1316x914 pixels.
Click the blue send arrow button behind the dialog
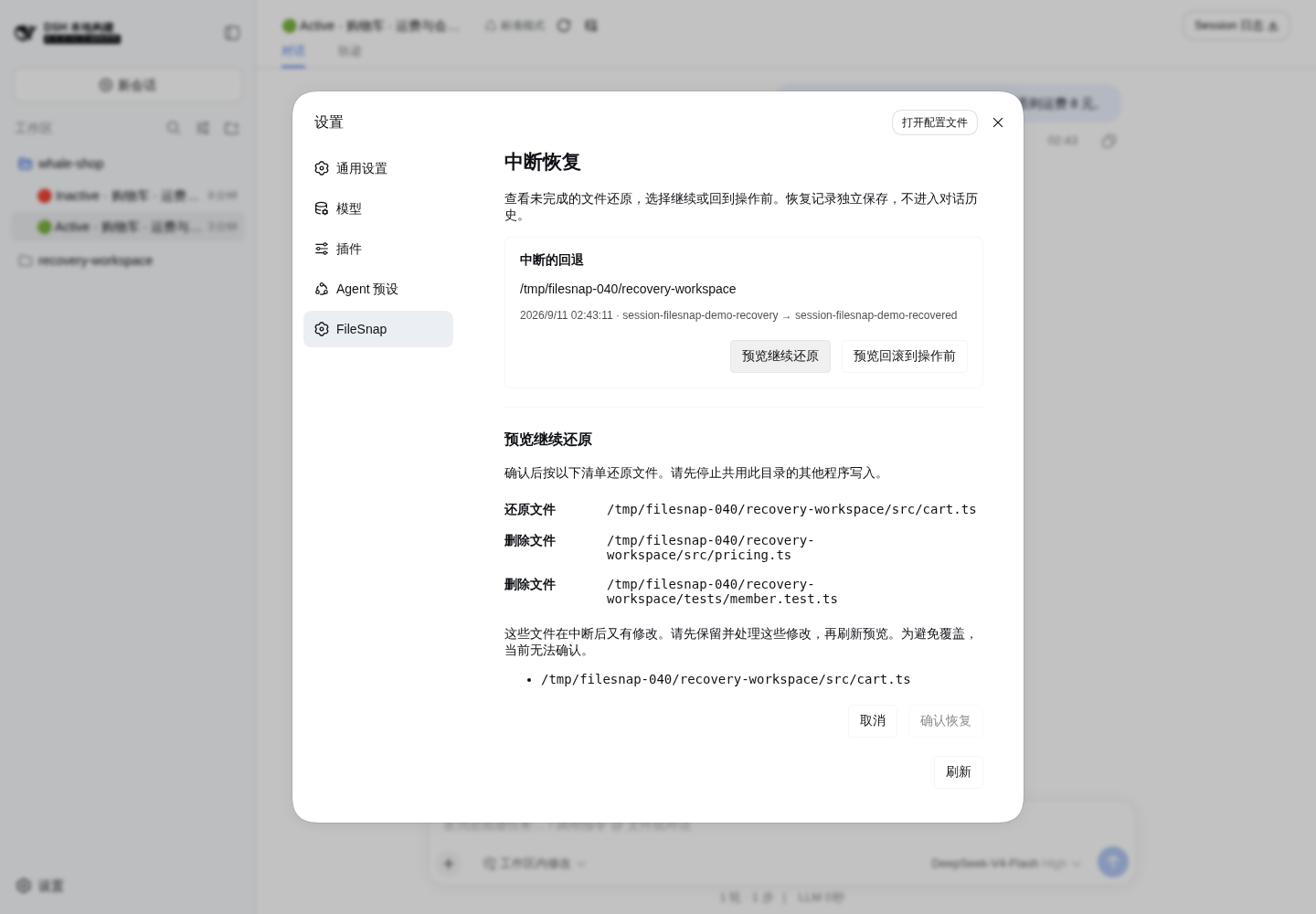tap(1112, 862)
